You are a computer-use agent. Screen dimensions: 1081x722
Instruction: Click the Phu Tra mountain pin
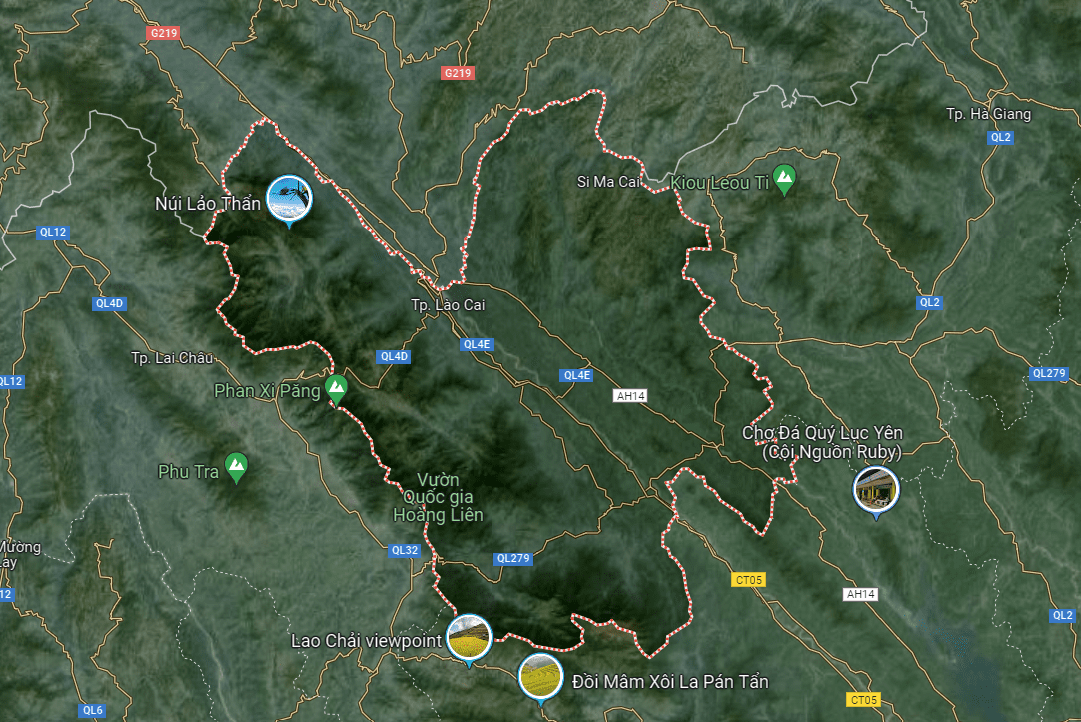(236, 468)
